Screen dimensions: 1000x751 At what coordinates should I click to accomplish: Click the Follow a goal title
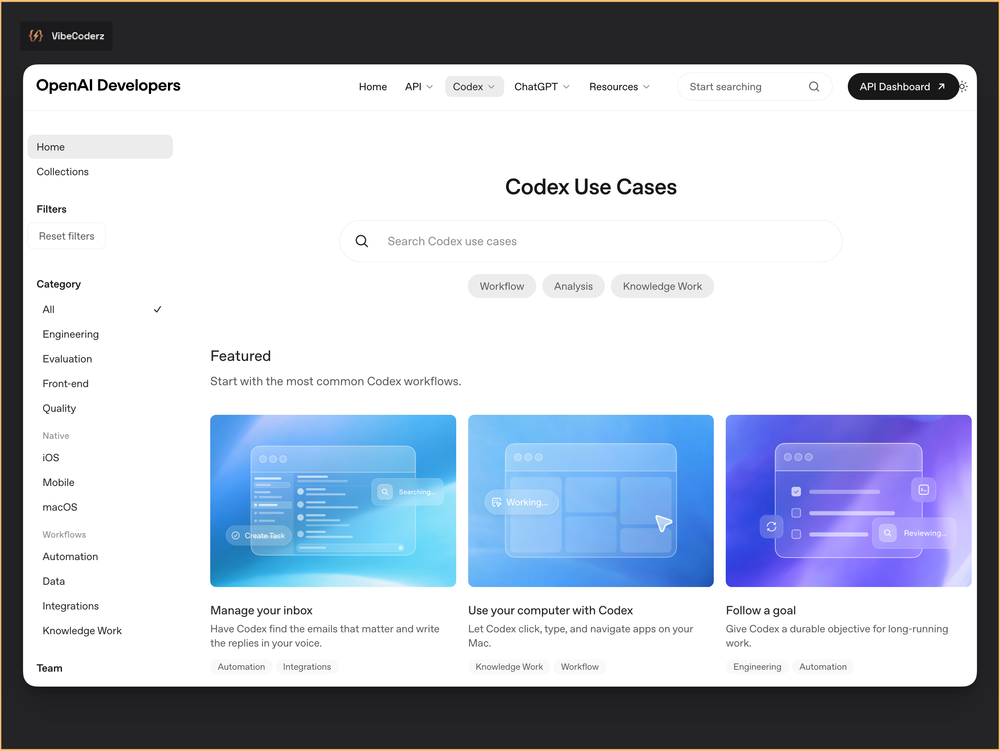(761, 610)
